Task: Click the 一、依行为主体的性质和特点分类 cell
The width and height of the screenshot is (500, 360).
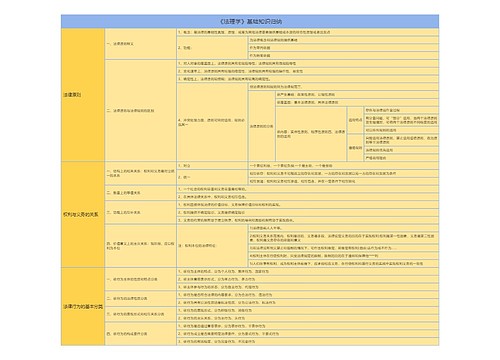Action: click(x=141, y=279)
